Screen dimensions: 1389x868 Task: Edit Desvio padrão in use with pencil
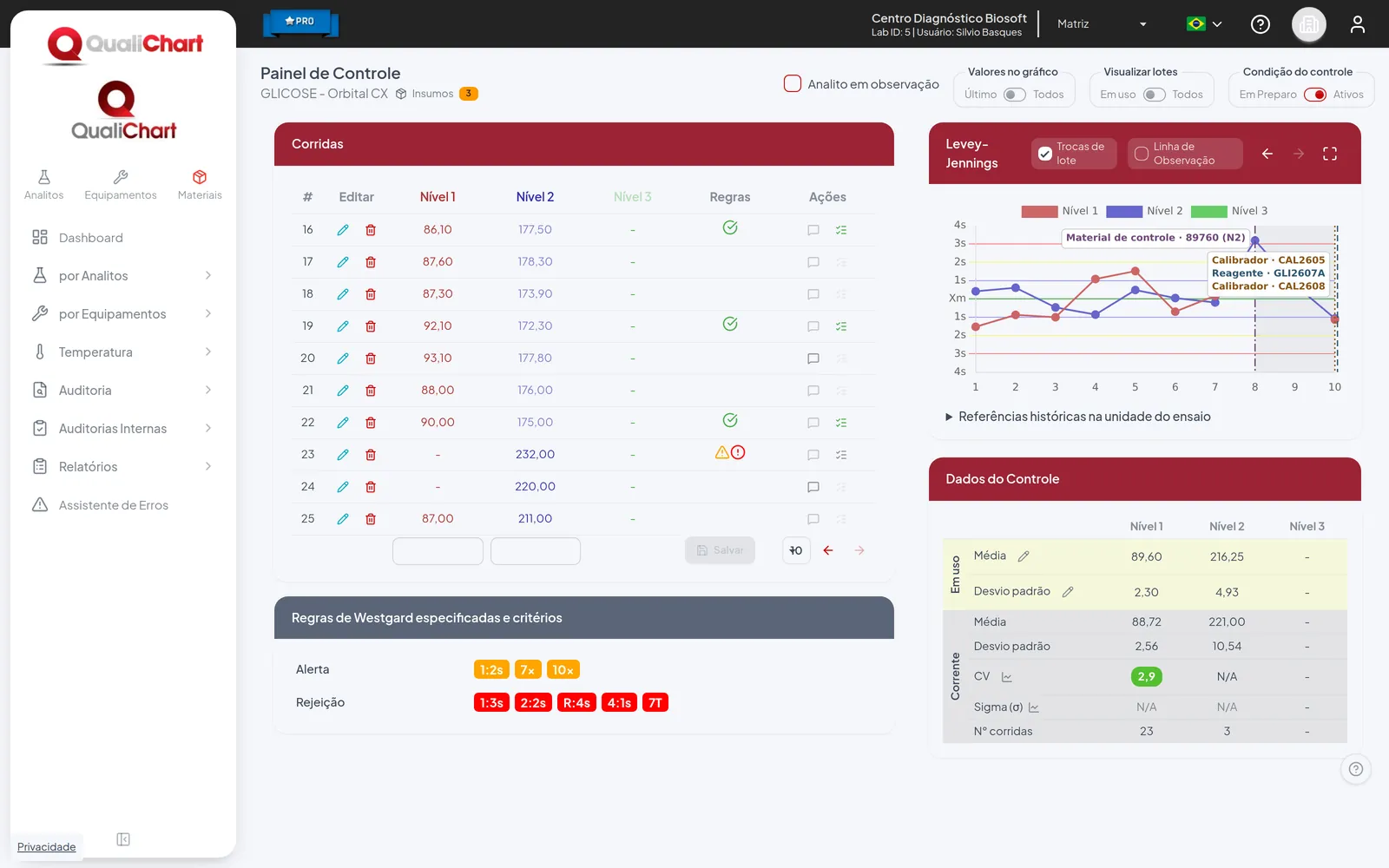(1068, 592)
